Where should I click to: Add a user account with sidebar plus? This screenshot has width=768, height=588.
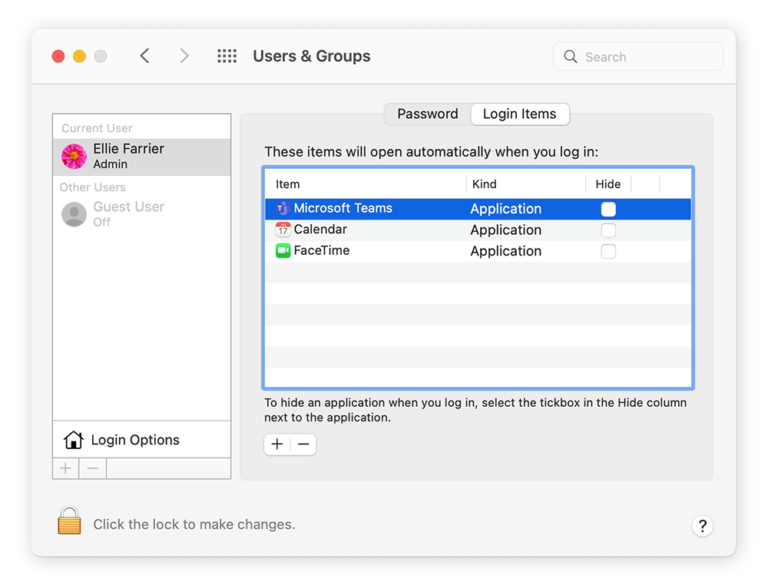point(66,468)
